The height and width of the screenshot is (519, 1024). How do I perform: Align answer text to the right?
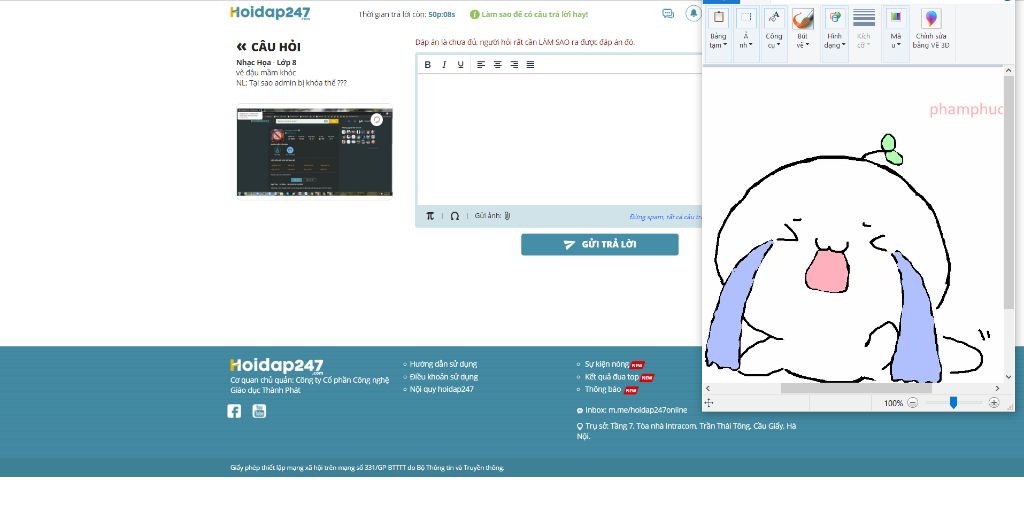[x=514, y=65]
